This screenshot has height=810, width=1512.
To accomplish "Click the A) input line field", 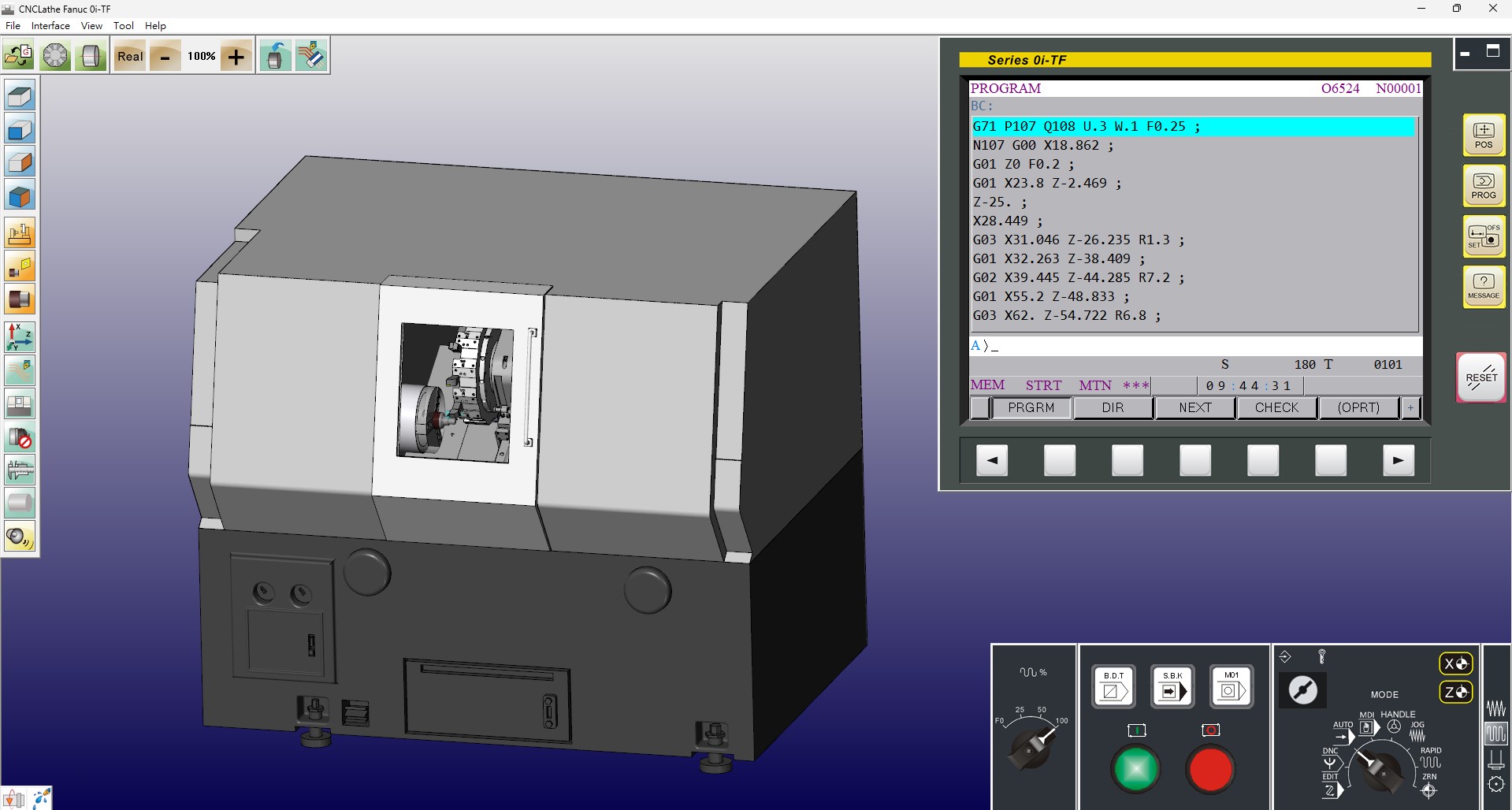I will [x=1195, y=345].
